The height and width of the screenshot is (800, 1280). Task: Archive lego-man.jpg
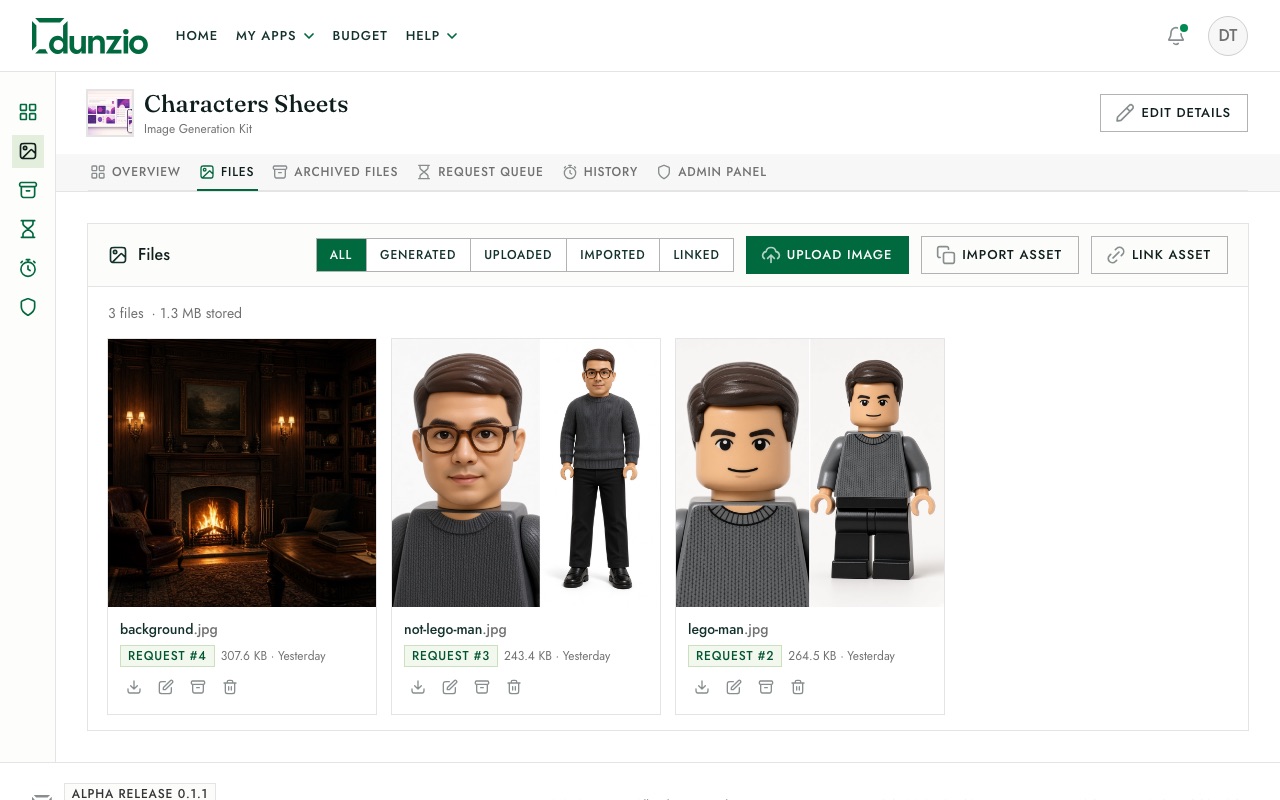pyautogui.click(x=766, y=687)
